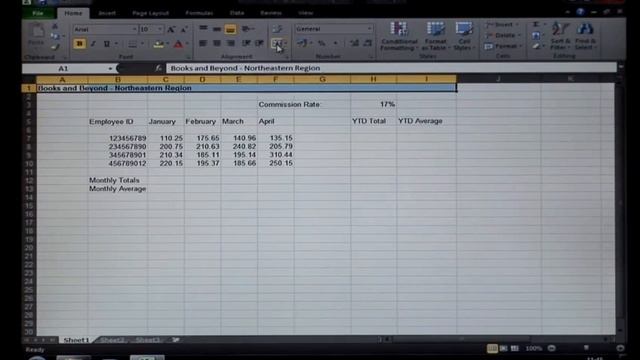This screenshot has width=640, height=360.
Task: Apply Comma Style format icon
Action: pyautogui.click(x=336, y=43)
